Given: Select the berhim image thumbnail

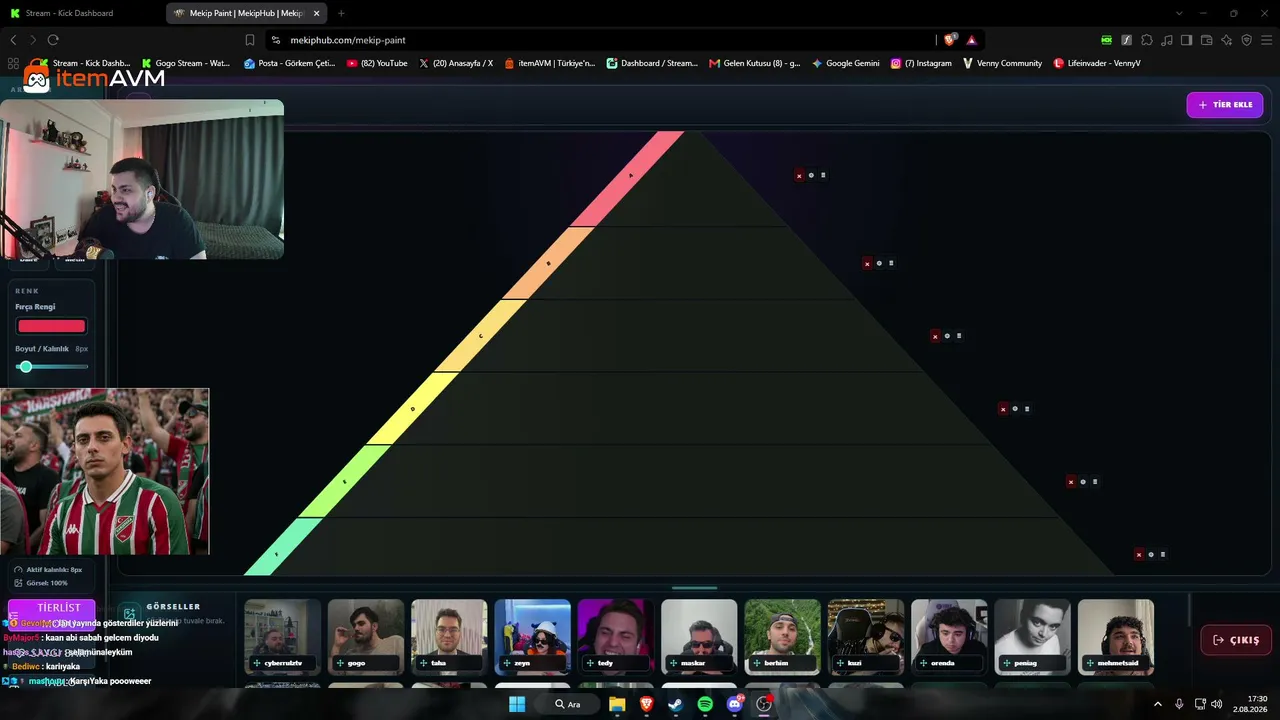Looking at the screenshot, I should coord(782,637).
